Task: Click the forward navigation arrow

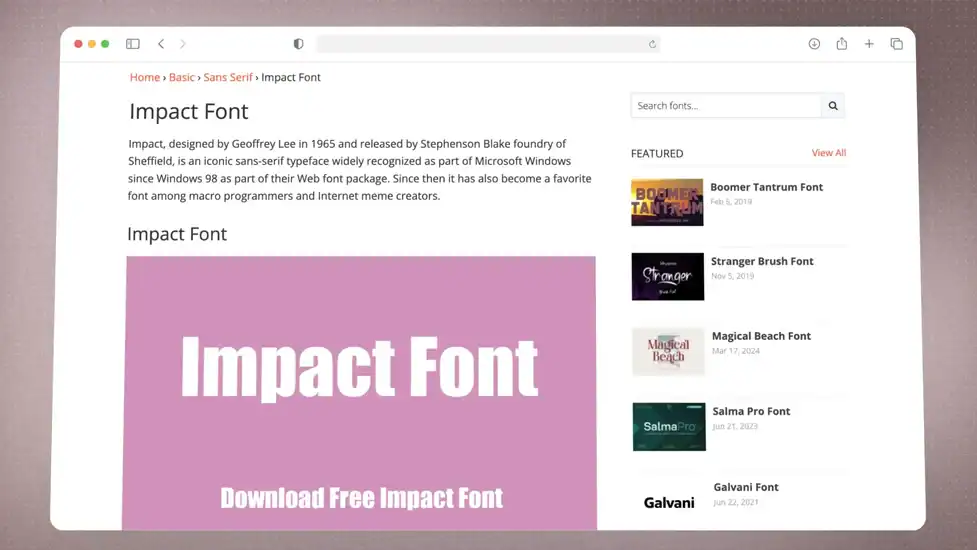Action: pos(183,44)
